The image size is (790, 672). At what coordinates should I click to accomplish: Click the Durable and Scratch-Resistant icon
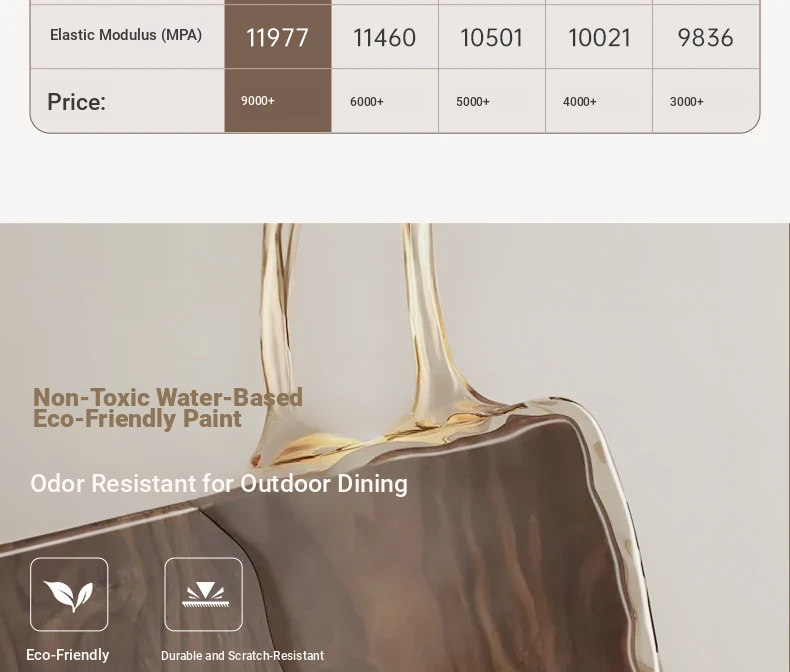pyautogui.click(x=204, y=595)
